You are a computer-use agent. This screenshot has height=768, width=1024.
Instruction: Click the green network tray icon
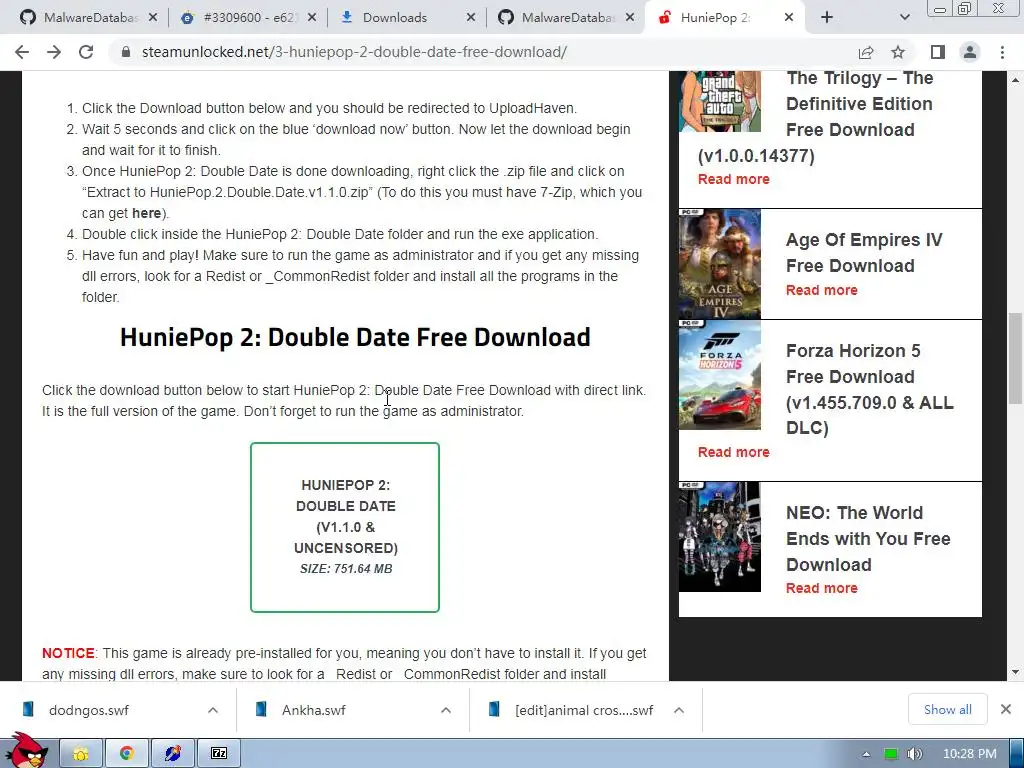891,754
